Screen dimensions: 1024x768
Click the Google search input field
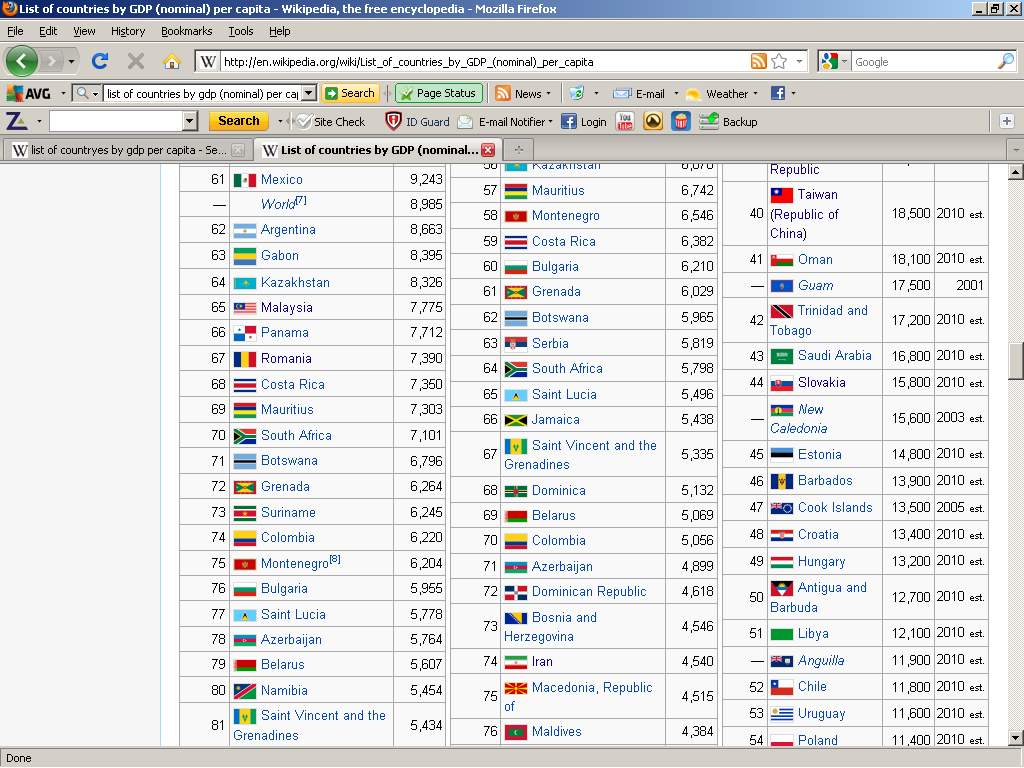pyautogui.click(x=920, y=61)
